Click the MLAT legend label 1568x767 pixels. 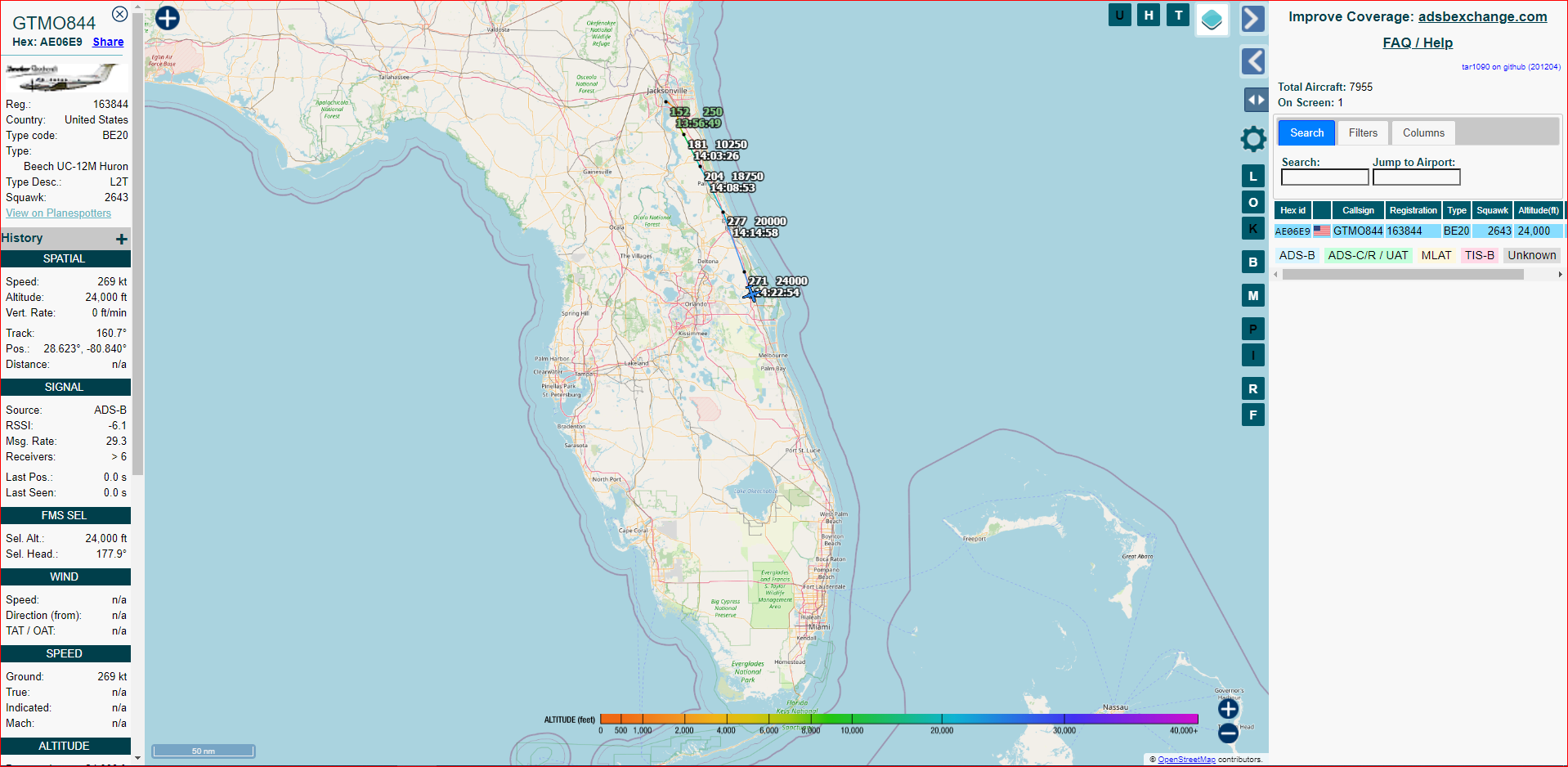pyautogui.click(x=1436, y=255)
